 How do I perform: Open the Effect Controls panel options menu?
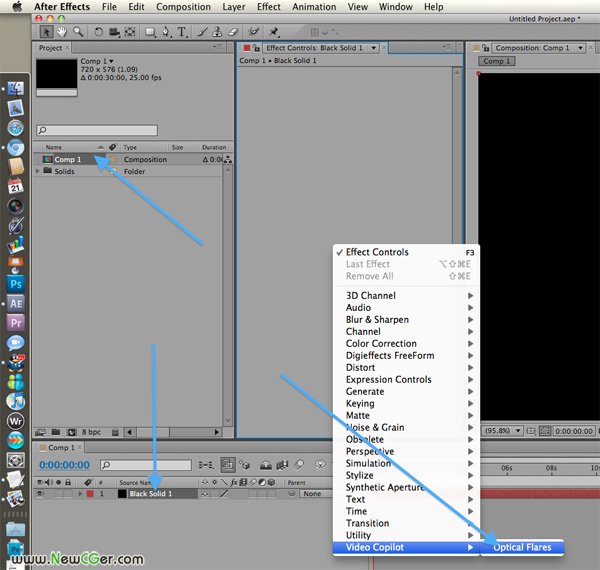click(x=447, y=47)
